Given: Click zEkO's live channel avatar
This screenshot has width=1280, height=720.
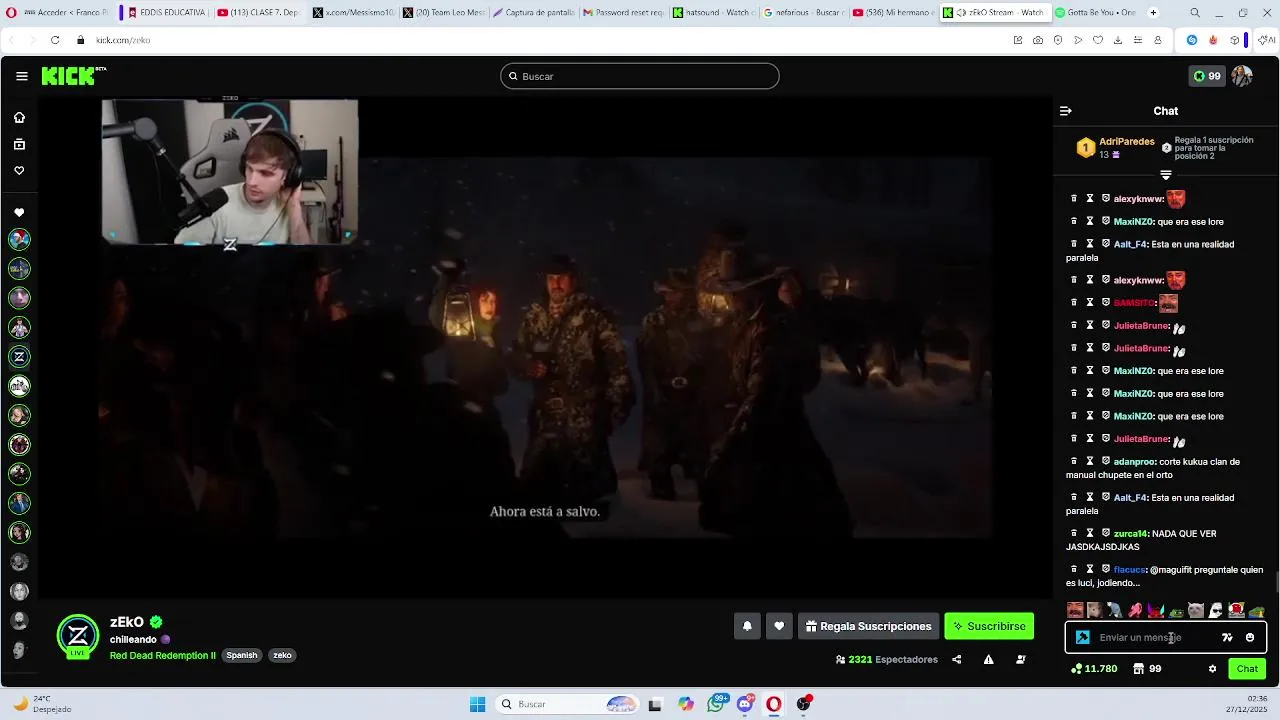Looking at the screenshot, I should (x=78, y=636).
